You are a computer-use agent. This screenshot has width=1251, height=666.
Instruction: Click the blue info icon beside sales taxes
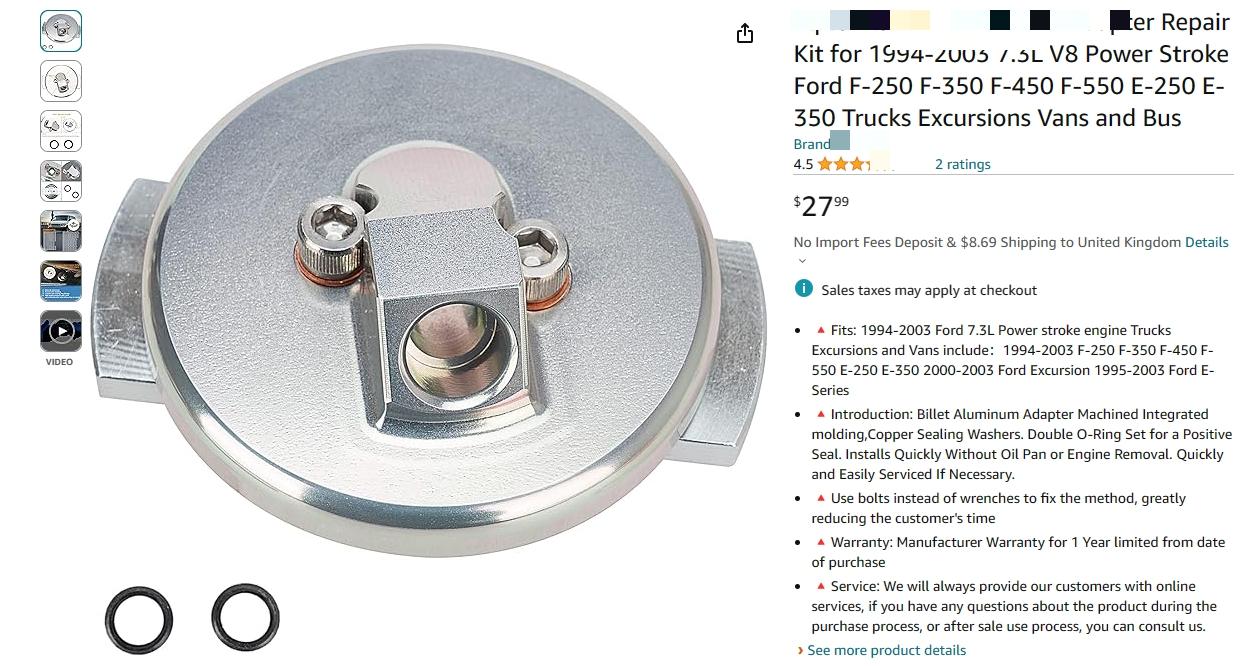pos(803,289)
